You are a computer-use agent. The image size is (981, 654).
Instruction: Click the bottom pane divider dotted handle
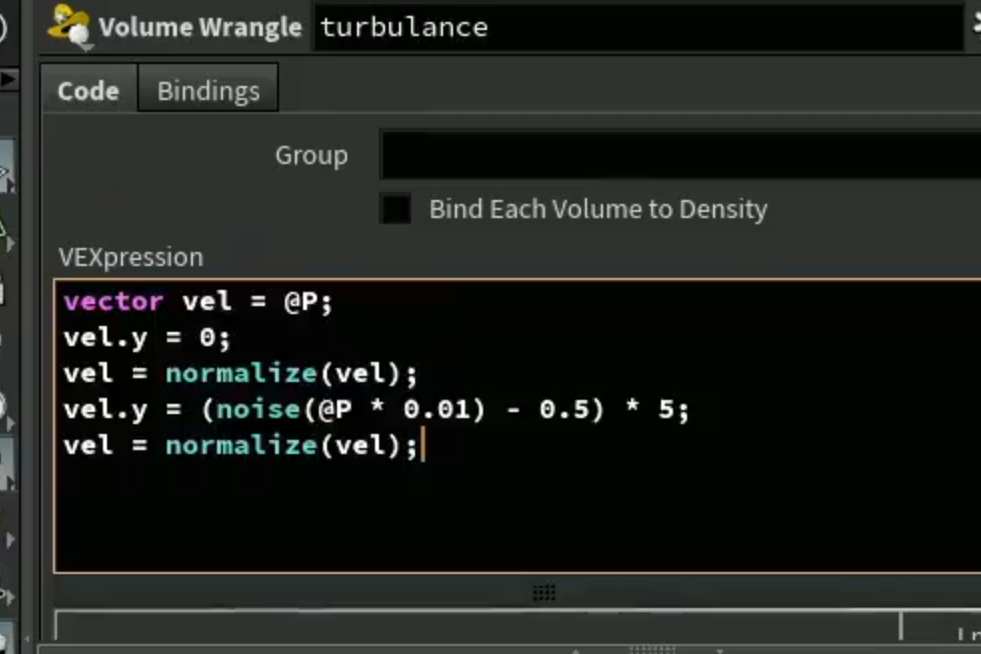pos(651,649)
